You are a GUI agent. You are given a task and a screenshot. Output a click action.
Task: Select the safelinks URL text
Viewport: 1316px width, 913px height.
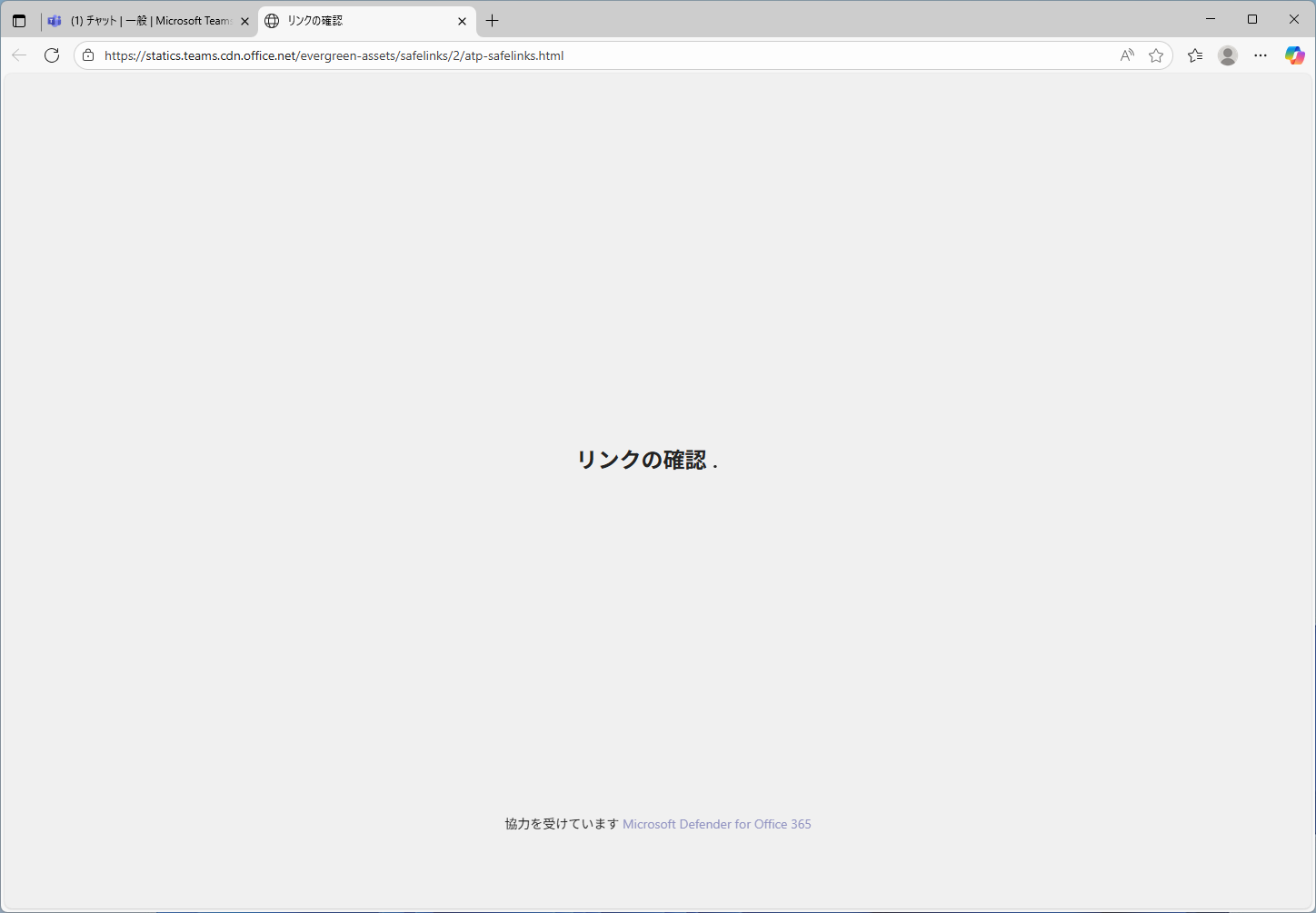pyautogui.click(x=334, y=55)
